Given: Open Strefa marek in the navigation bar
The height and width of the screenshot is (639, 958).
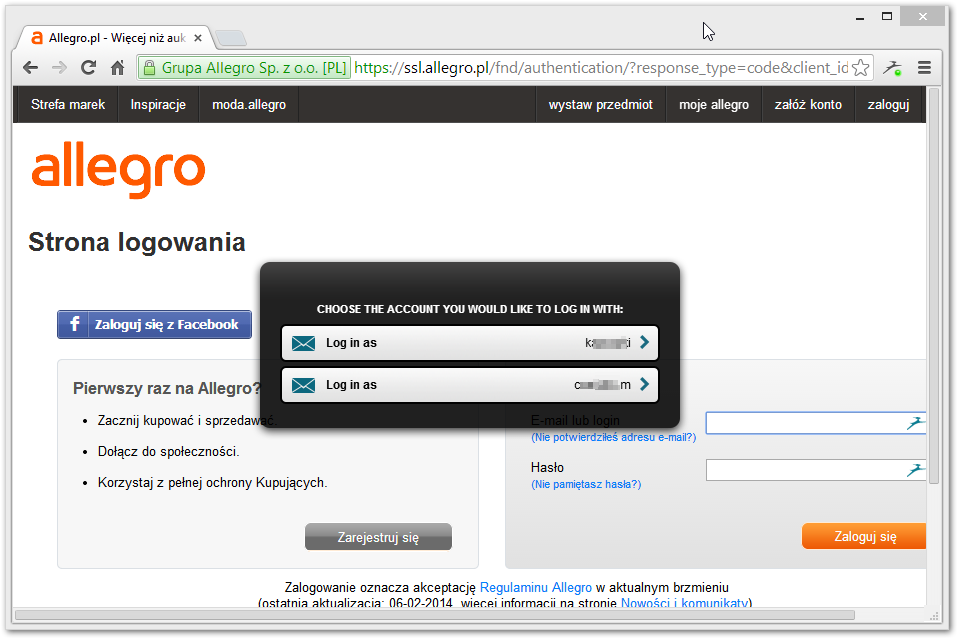Looking at the screenshot, I should [68, 104].
